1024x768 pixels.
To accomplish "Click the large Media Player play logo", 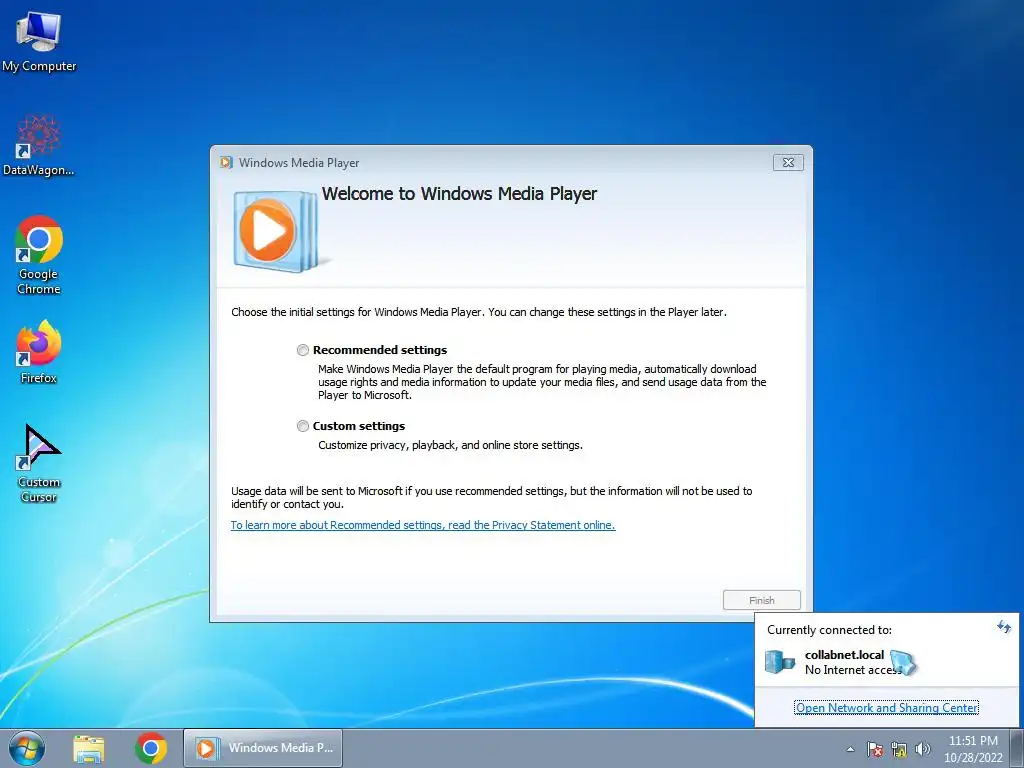I will [275, 231].
